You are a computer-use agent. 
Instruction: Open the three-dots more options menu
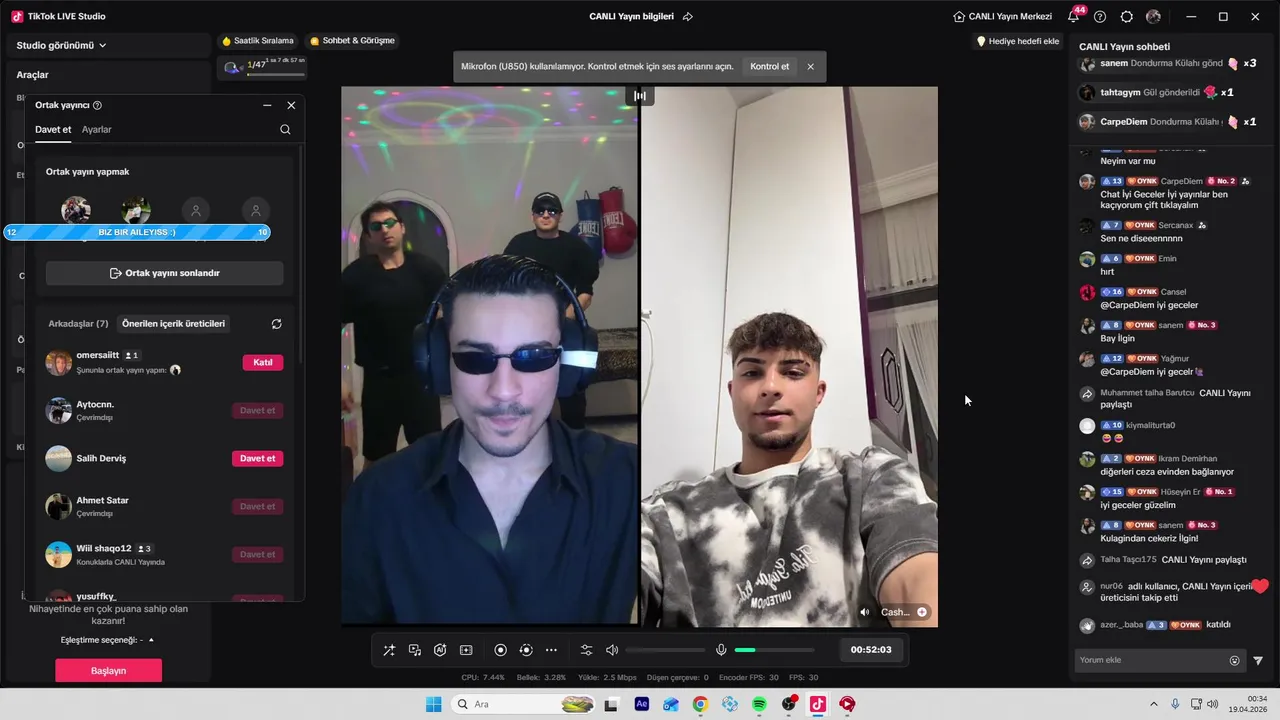(x=551, y=650)
